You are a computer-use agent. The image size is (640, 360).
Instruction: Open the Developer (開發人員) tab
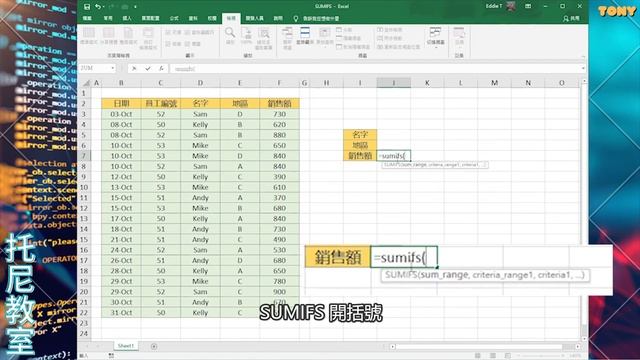(x=254, y=18)
